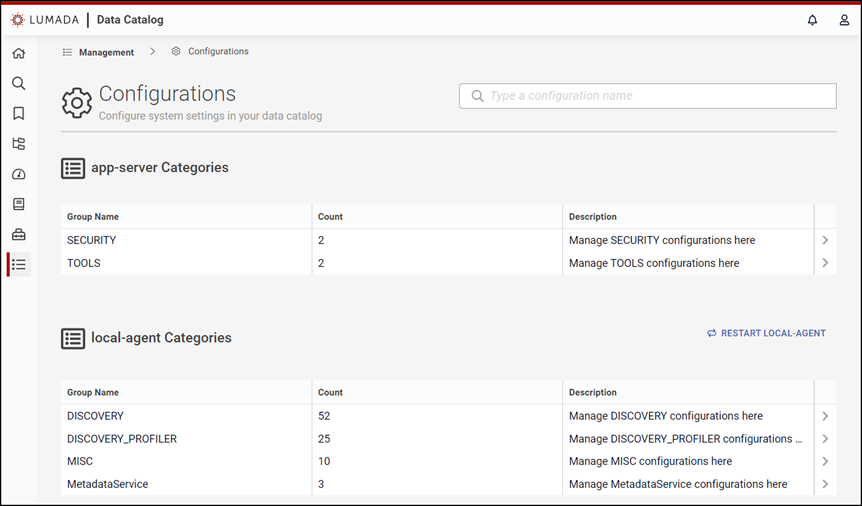Expand the MISC row chevron
The width and height of the screenshot is (862, 506).
click(825, 461)
